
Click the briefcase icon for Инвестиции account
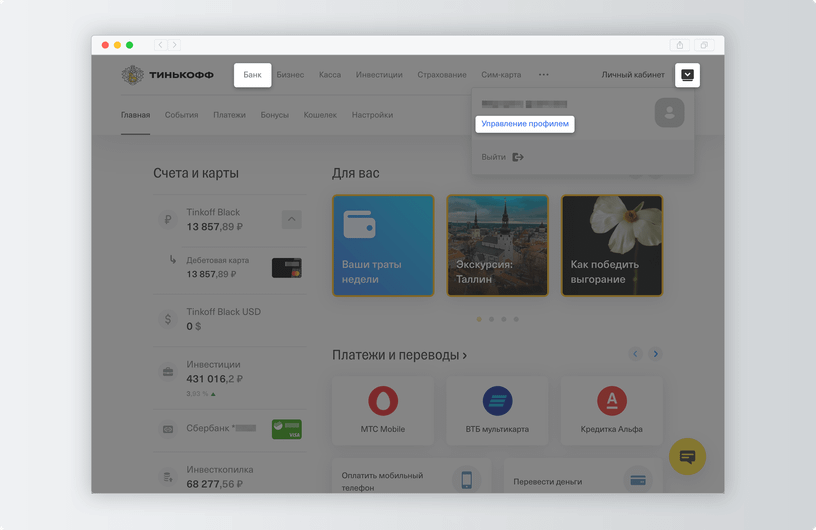168,372
